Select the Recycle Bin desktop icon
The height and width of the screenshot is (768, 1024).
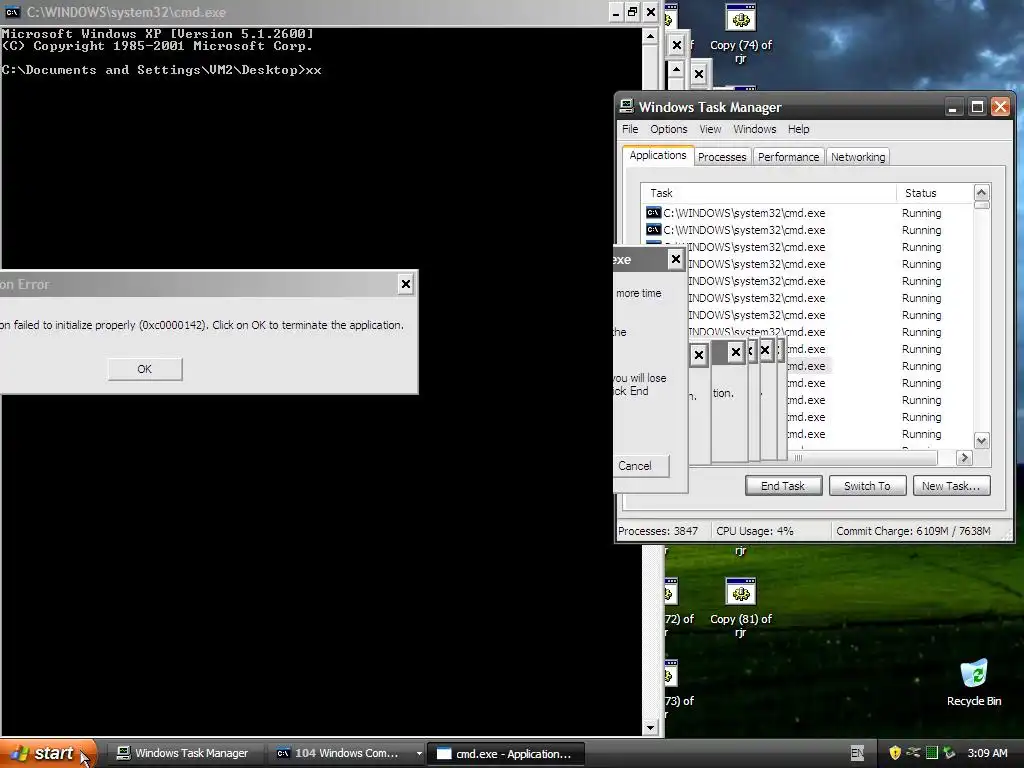pos(974,683)
